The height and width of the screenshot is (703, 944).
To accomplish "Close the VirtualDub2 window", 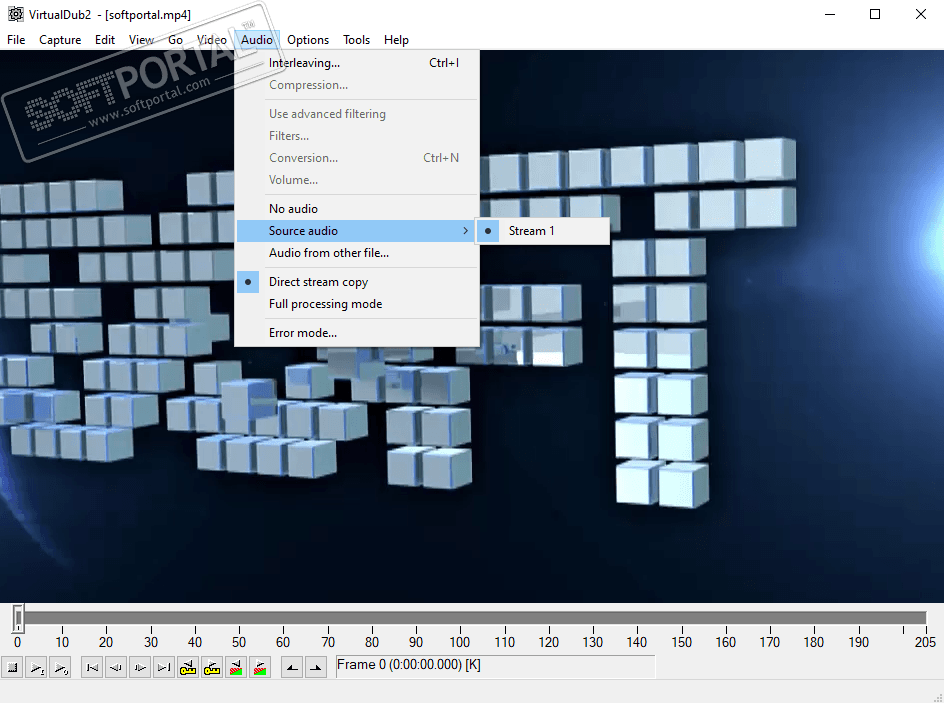I will click(921, 14).
